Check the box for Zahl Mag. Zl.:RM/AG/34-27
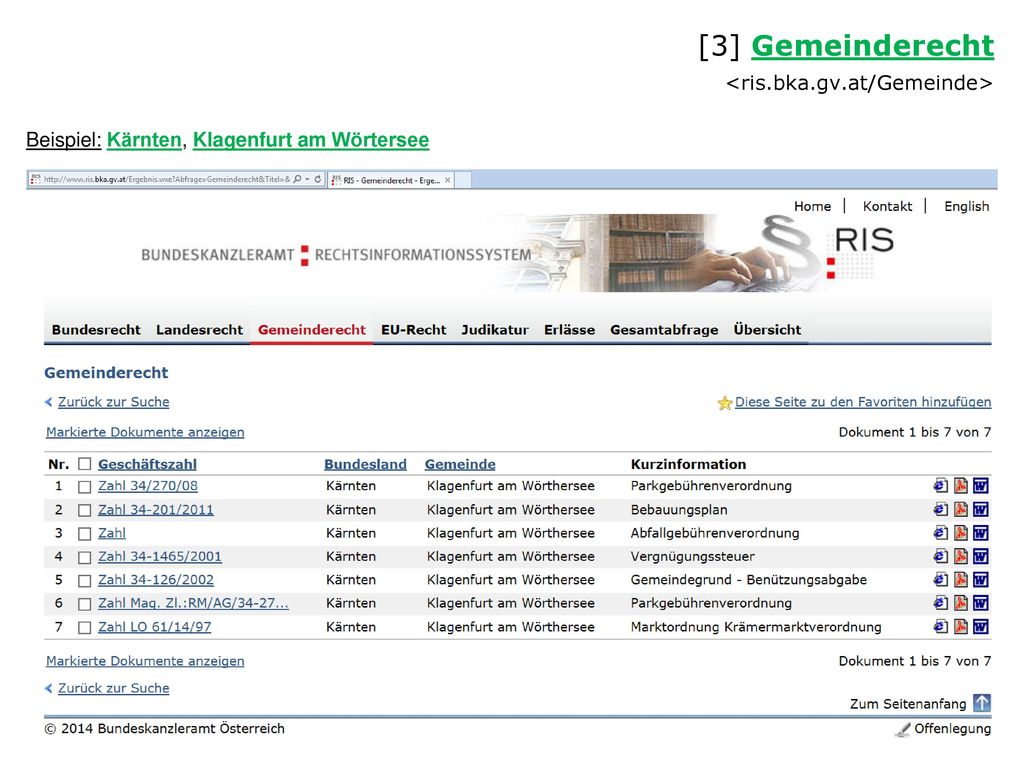The image size is (1024, 768). coord(84,604)
